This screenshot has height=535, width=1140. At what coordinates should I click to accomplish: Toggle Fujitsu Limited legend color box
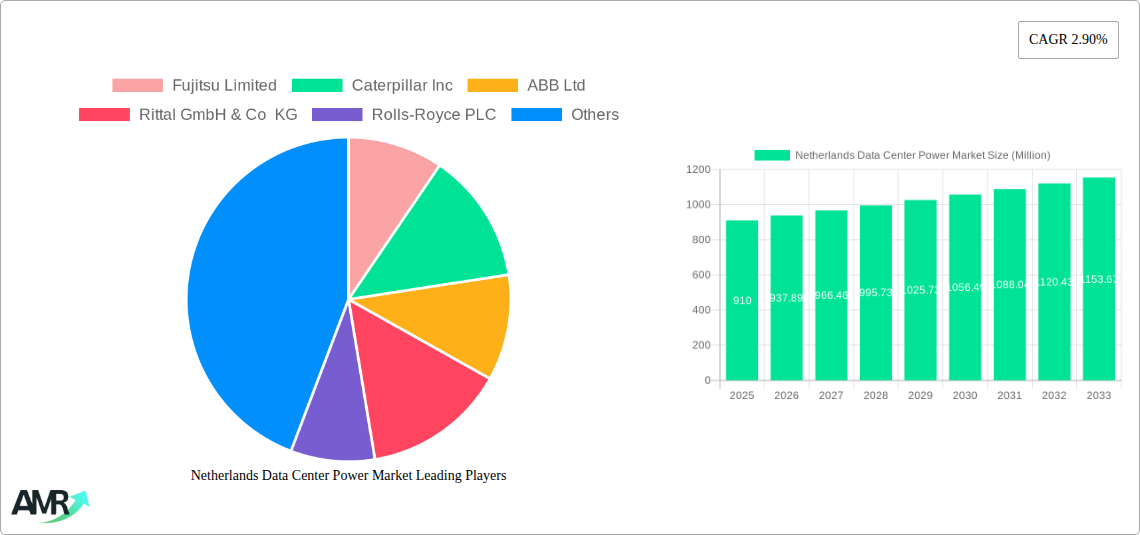point(137,86)
